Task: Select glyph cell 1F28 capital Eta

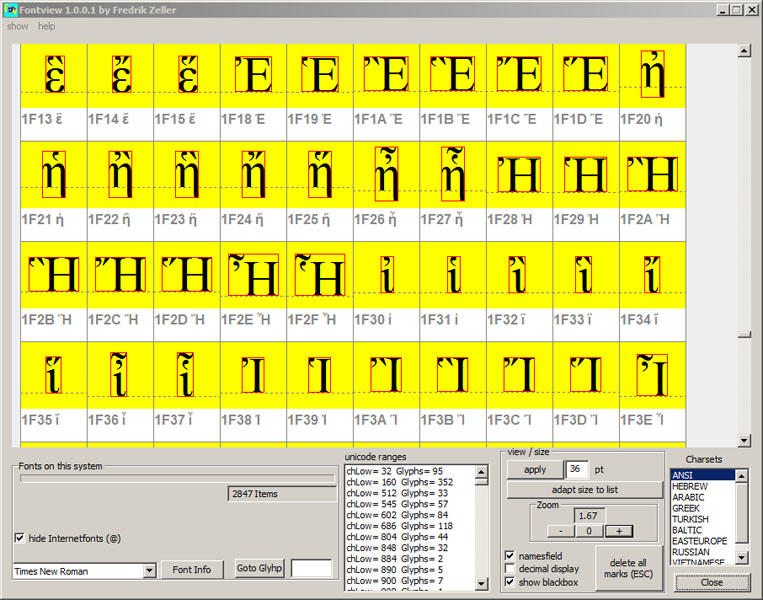Action: point(519,191)
